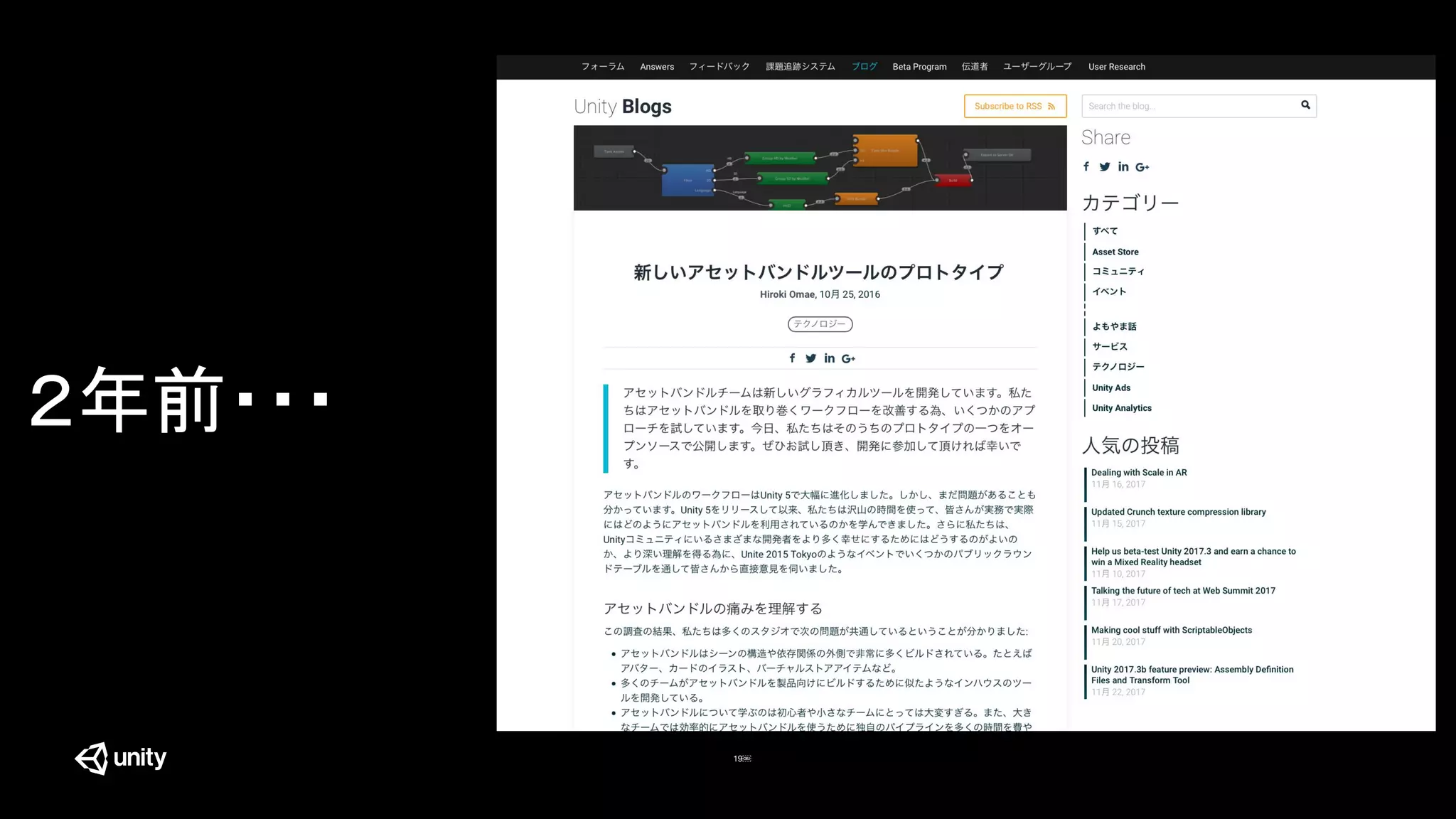Select the サービス category
This screenshot has width=1456, height=819.
(1110, 346)
